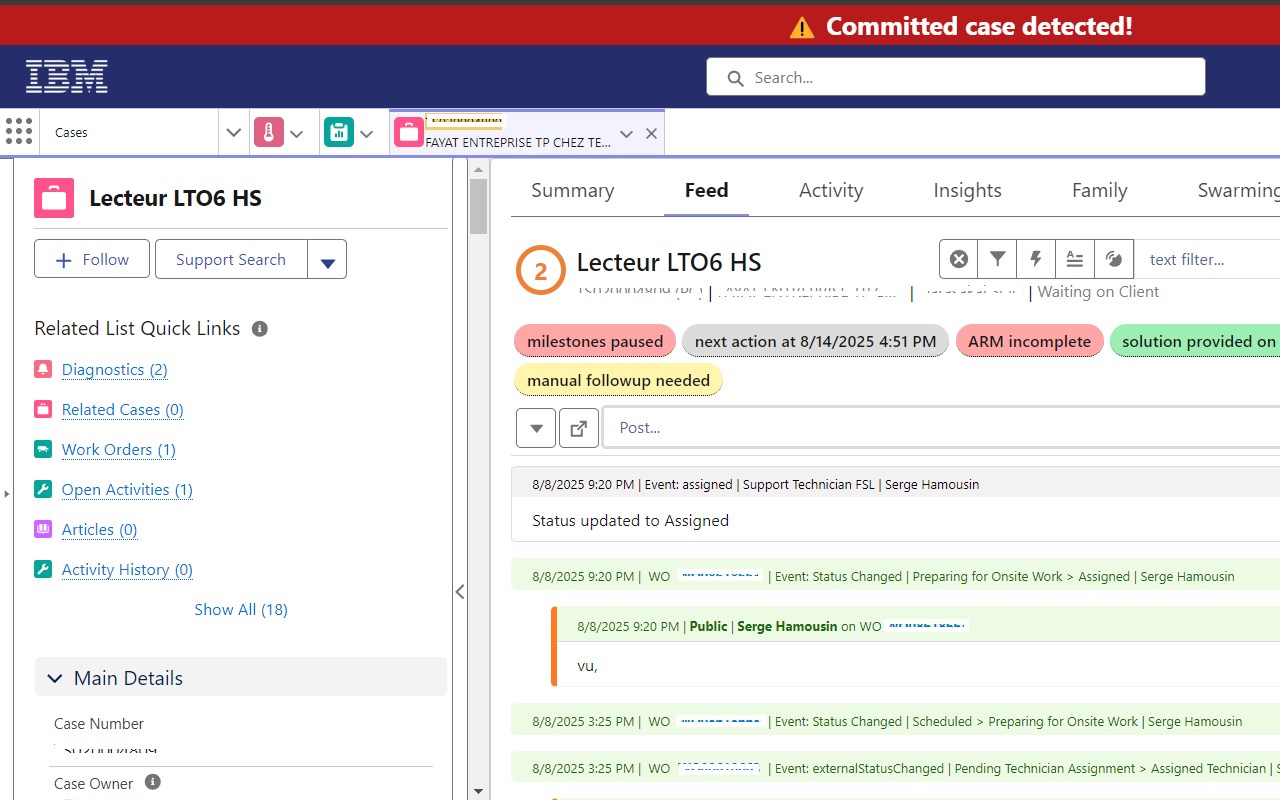Viewport: 1280px width, 800px height.
Task: Click the Serge Hamousin public comment header
Action: point(918,626)
